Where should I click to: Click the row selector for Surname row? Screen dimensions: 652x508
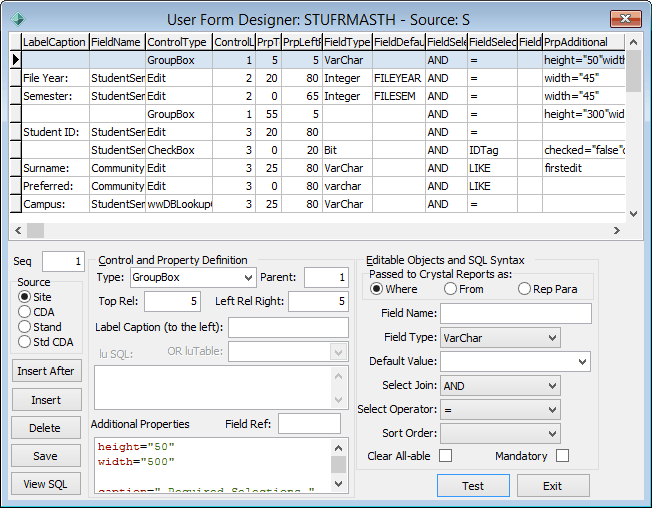16,168
